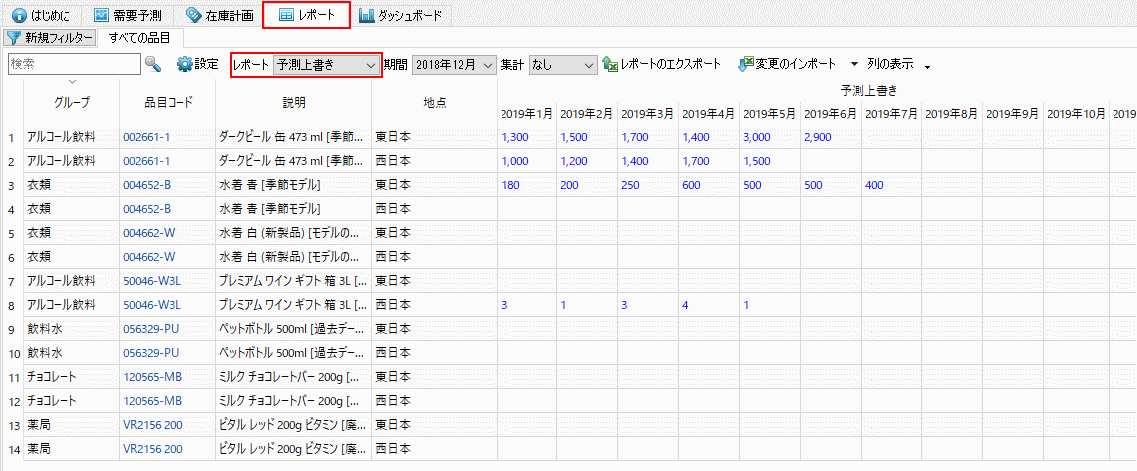The width and height of the screenshot is (1137, 471).
Task: Open item code 002661-1 link in row 1
Action: pyautogui.click(x=146, y=136)
